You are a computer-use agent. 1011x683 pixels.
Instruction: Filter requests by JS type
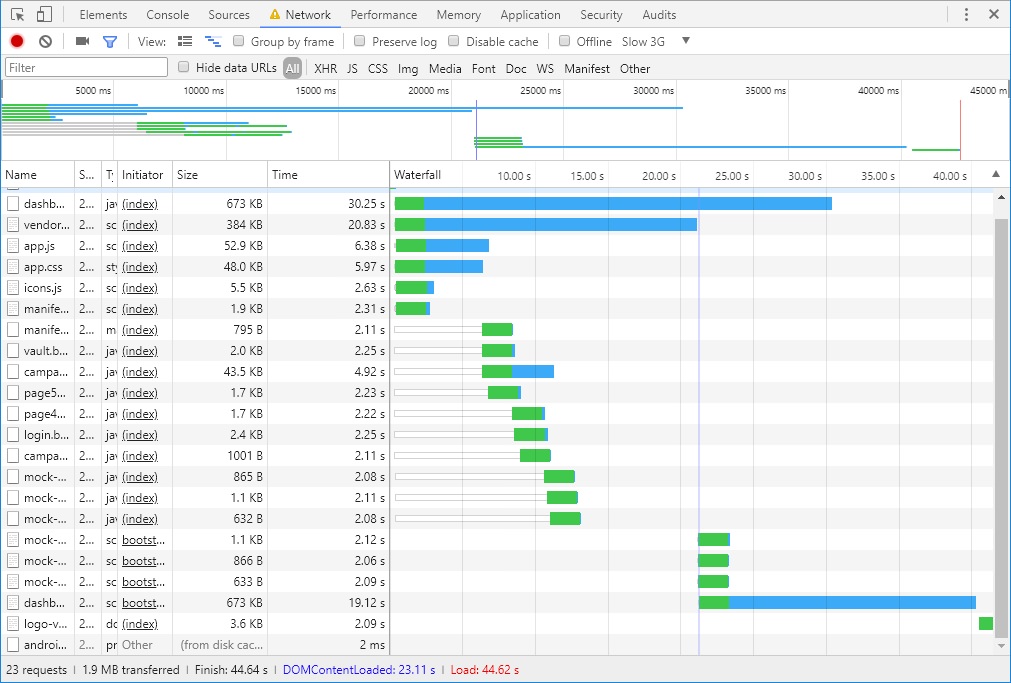coord(351,68)
